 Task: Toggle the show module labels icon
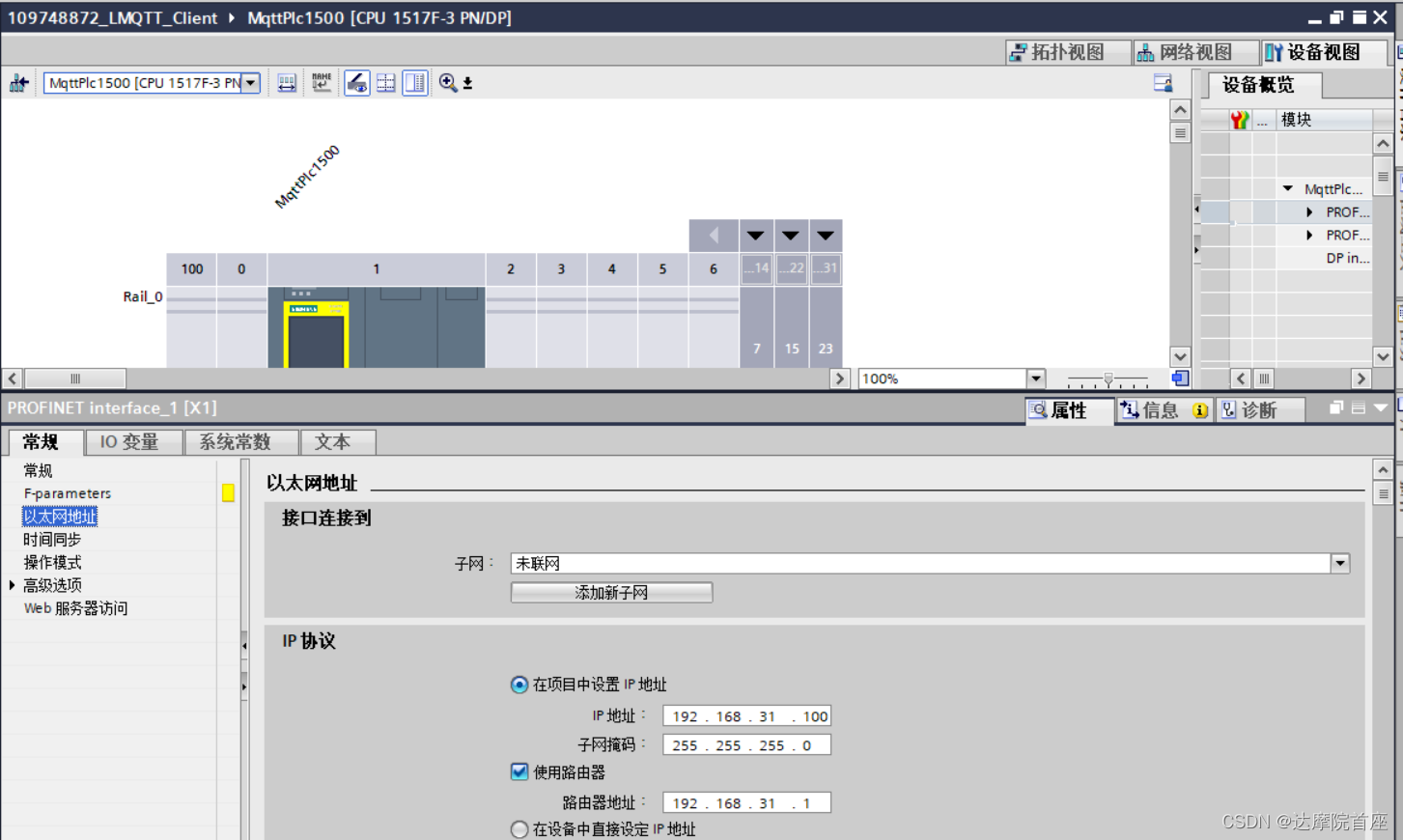tap(356, 83)
